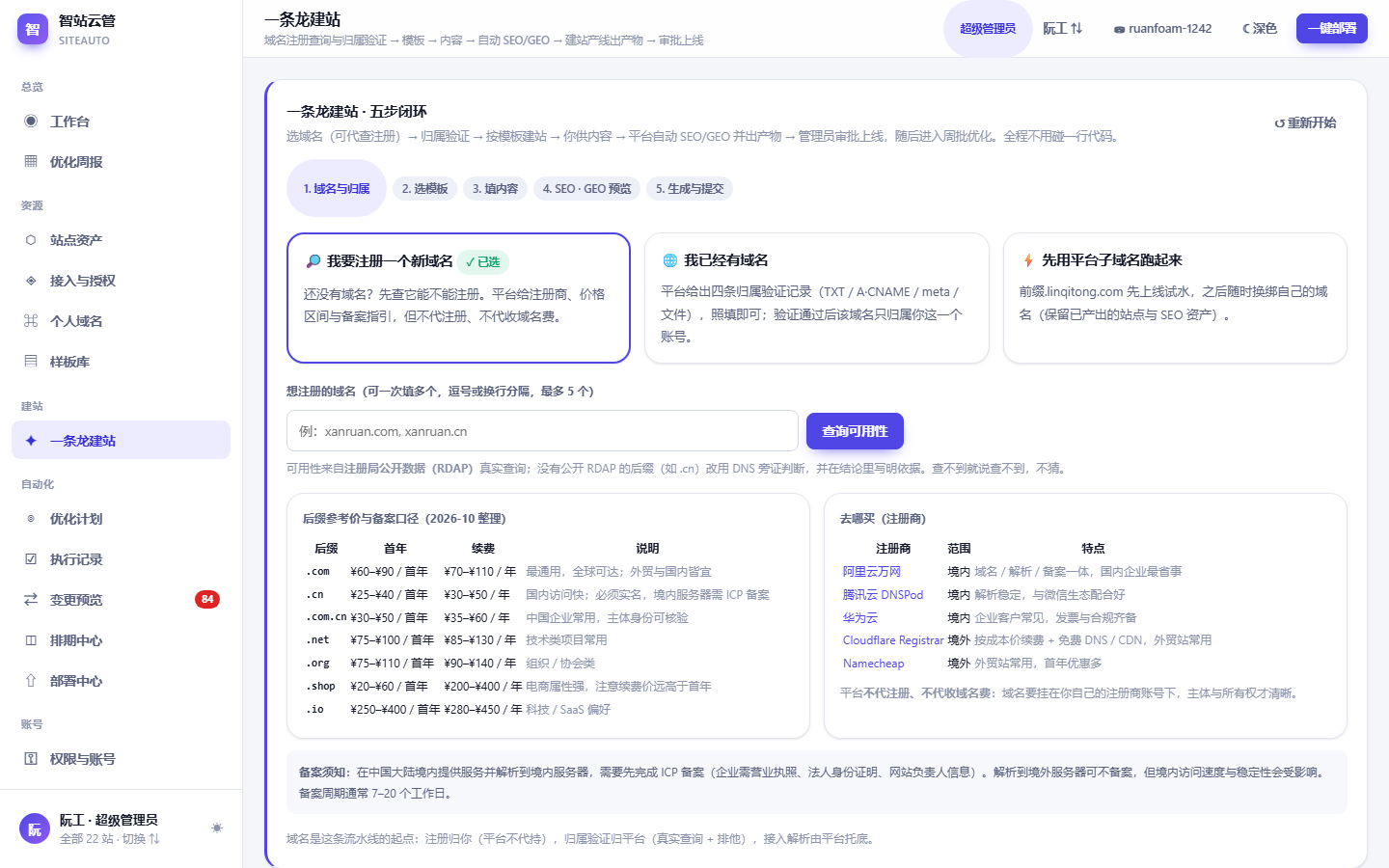Screen dimensions: 1389x868
Task: Click the 权限与账号 sidebar icon
Action: [31, 759]
